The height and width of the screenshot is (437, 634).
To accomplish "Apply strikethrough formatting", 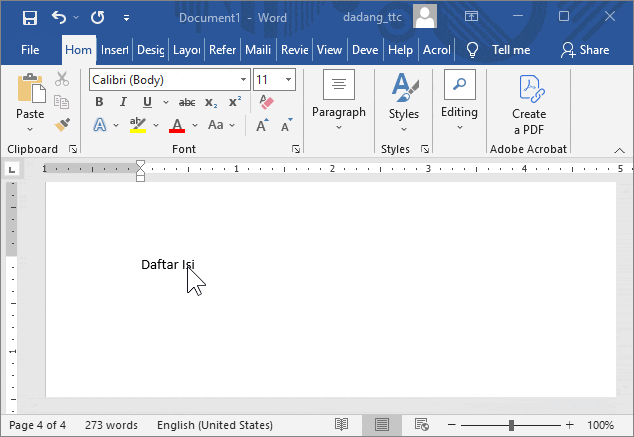I will pyautogui.click(x=187, y=102).
